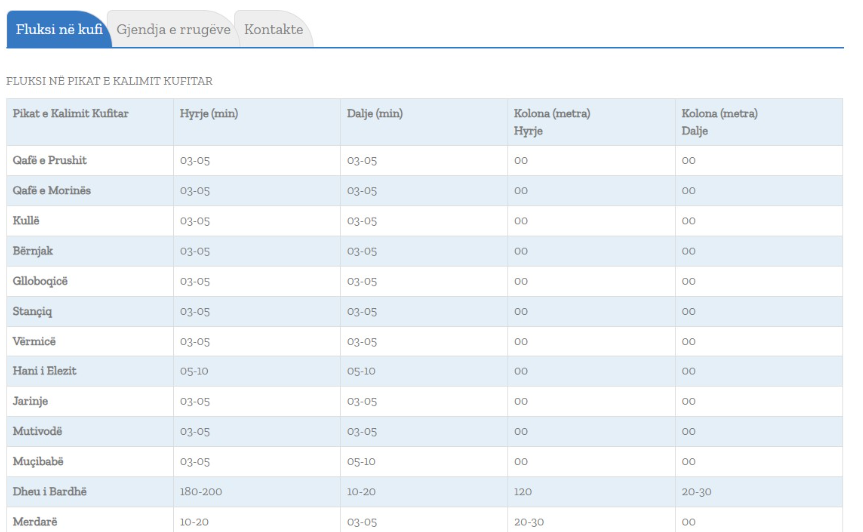Select the Qafë e Prushit row name
Screen dimensions: 863x532
click(50, 161)
